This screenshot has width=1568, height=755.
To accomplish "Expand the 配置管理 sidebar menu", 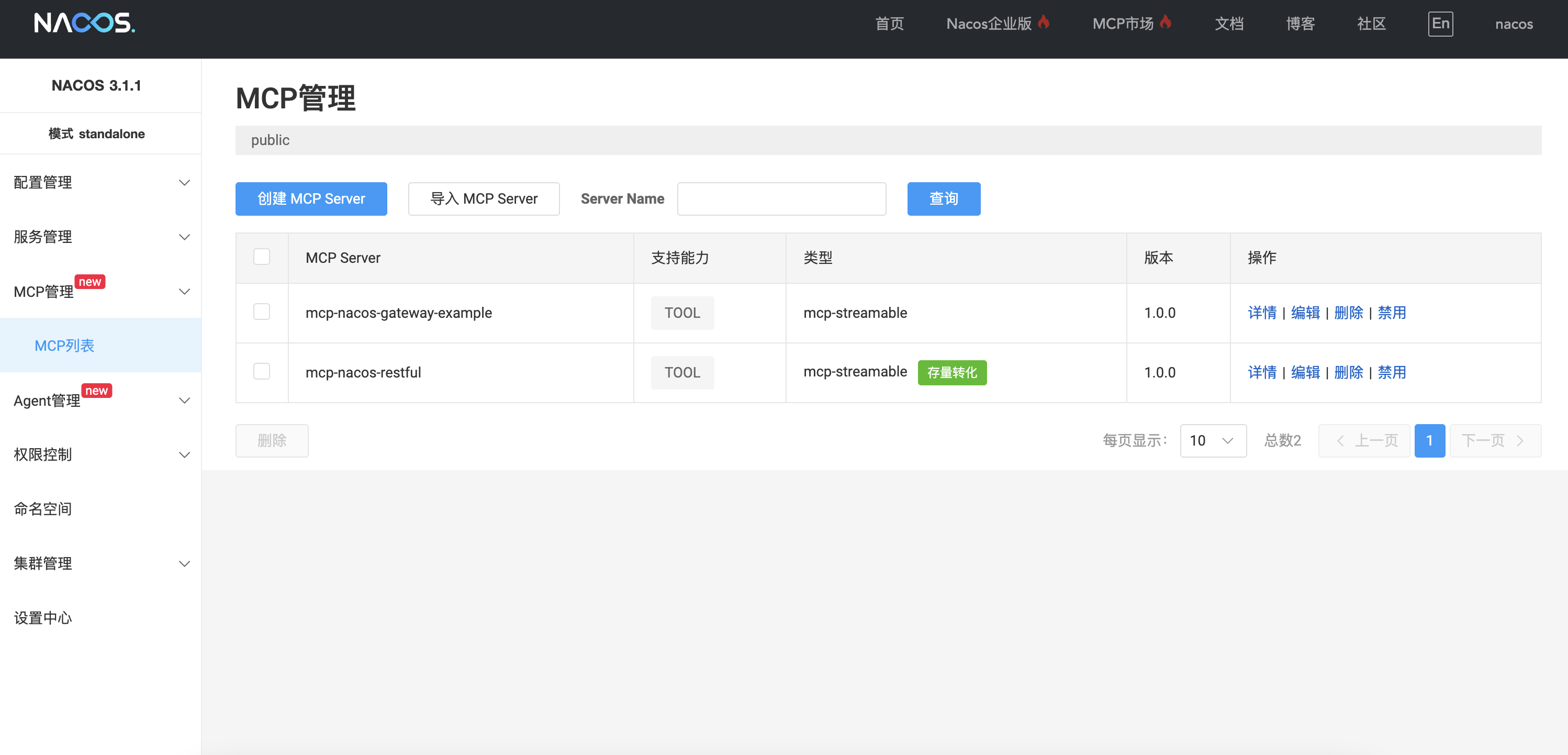I will [x=100, y=182].
